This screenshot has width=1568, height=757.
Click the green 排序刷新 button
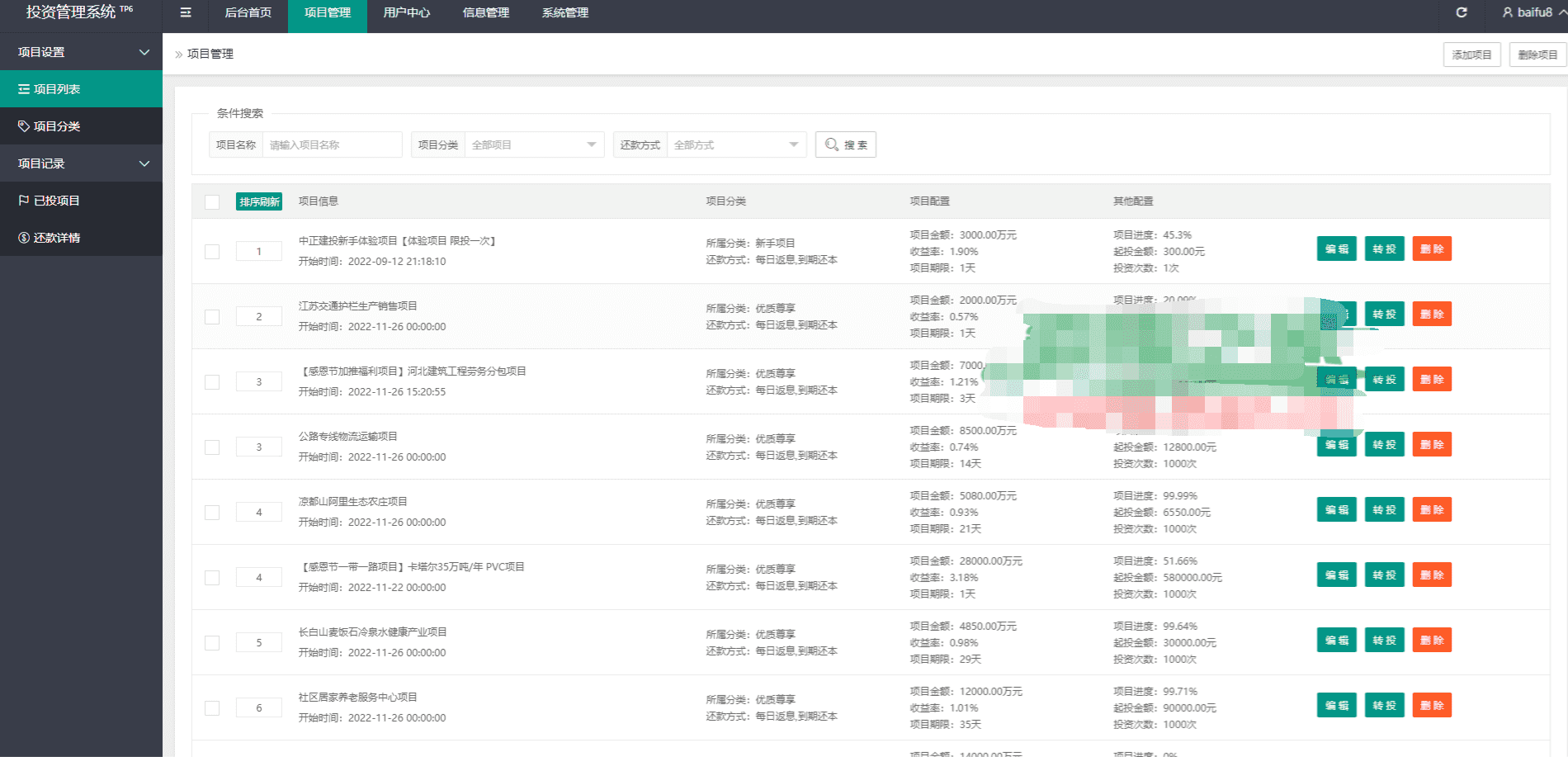pos(259,202)
